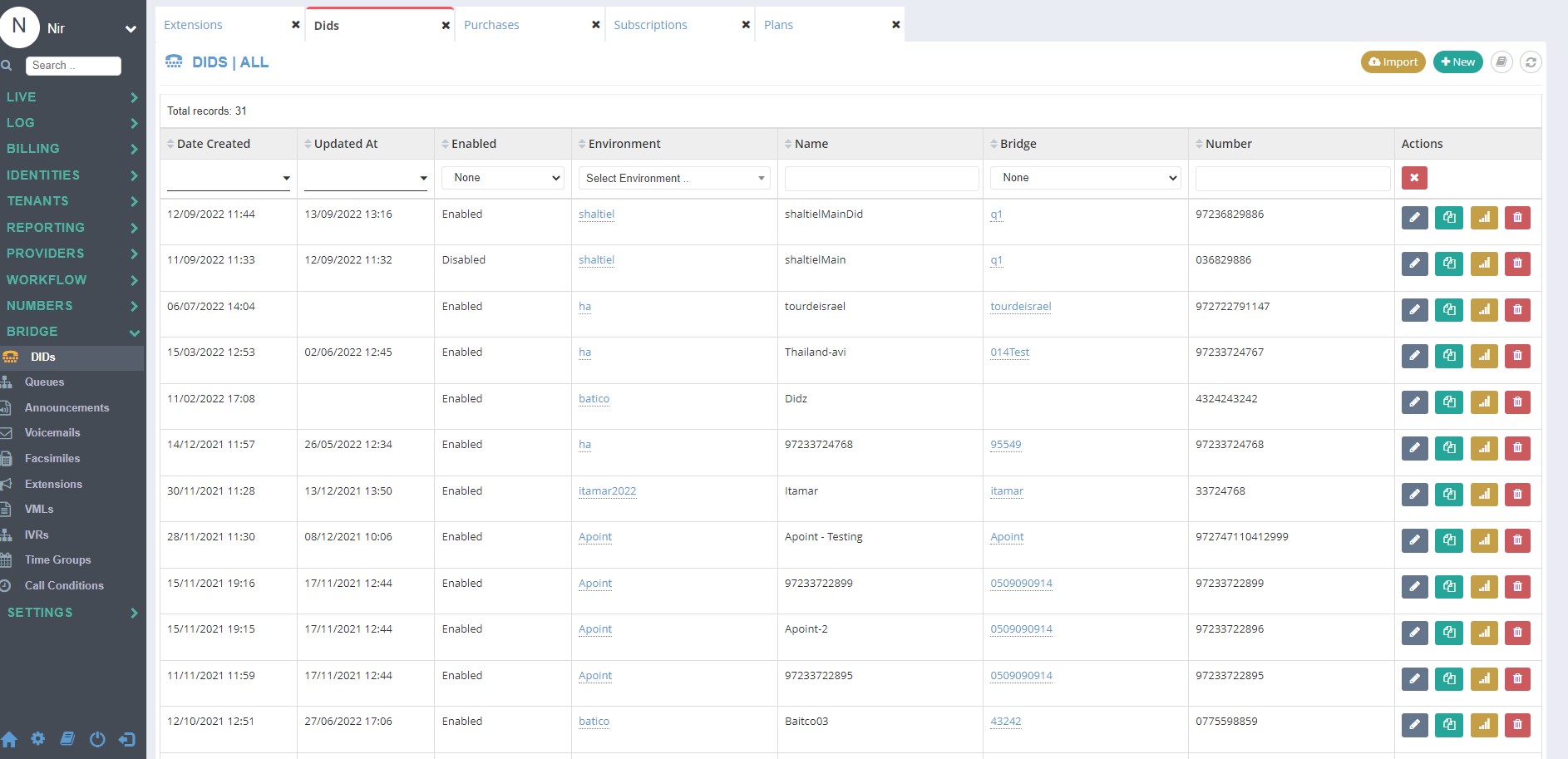Open the itamar2022 environment link
Screen dimensions: 1568x759
[x=607, y=491]
